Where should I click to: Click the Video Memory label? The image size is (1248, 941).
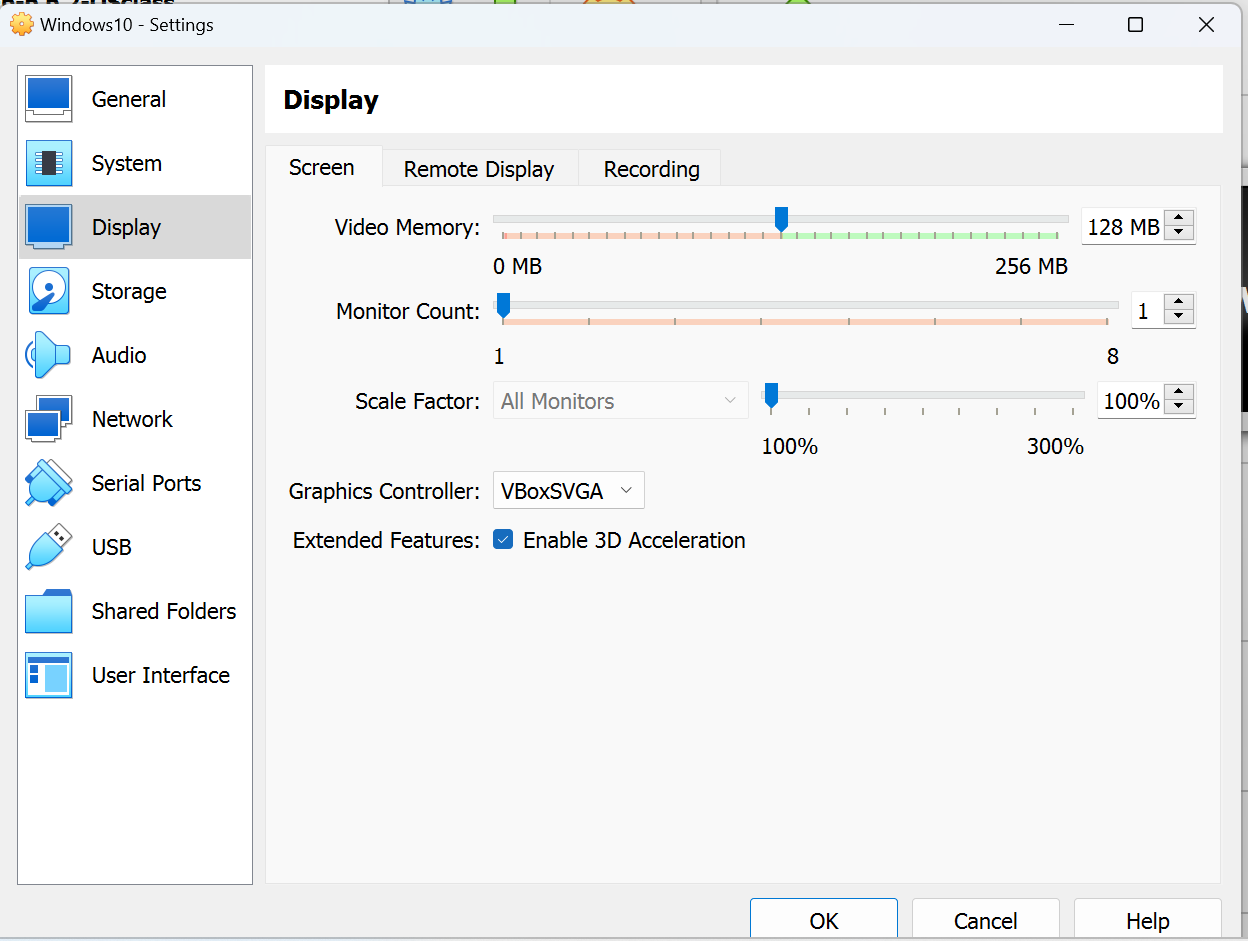coord(408,227)
